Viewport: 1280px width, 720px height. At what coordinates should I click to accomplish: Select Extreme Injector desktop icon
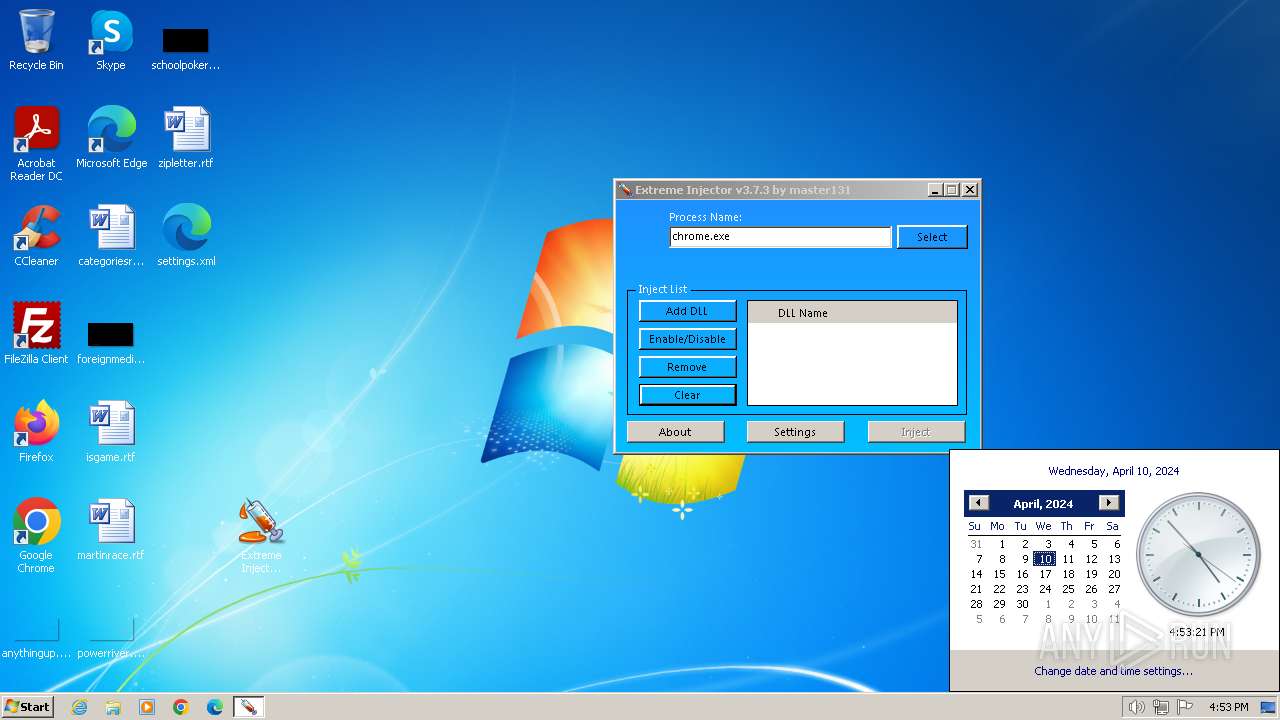point(261,536)
